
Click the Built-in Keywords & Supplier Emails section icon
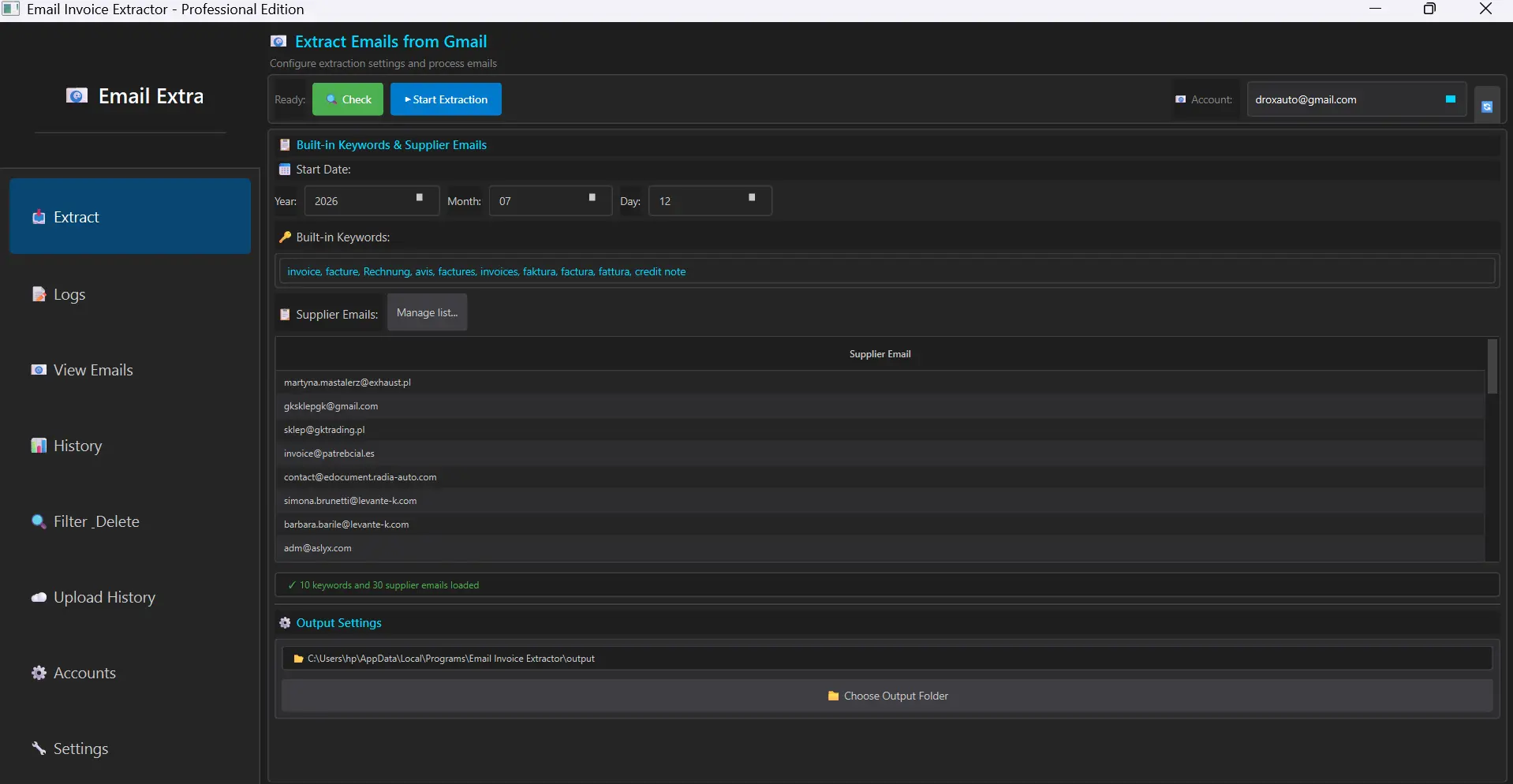pos(286,145)
